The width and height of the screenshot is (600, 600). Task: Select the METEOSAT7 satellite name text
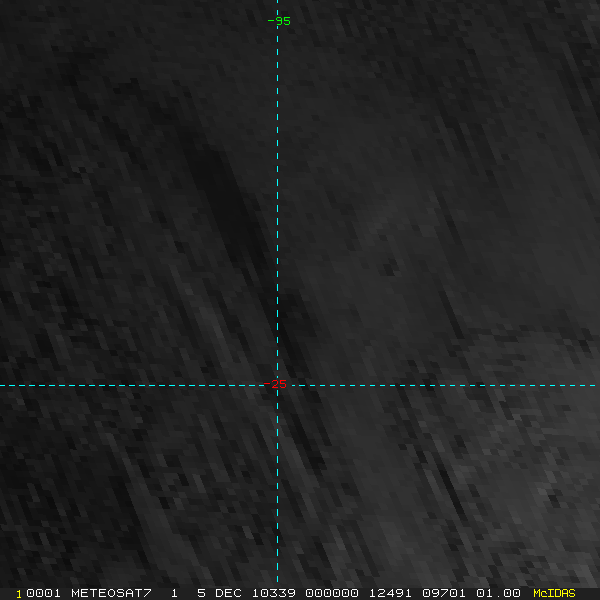(x=111, y=593)
